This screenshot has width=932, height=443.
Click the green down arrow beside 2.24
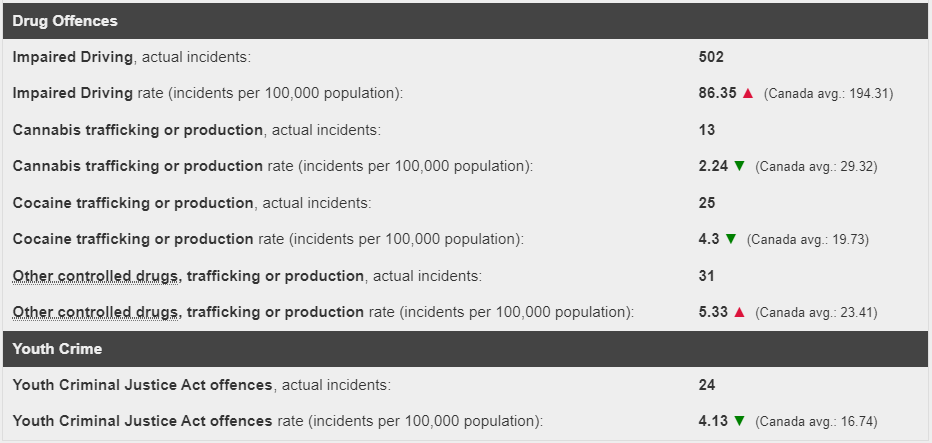click(739, 166)
